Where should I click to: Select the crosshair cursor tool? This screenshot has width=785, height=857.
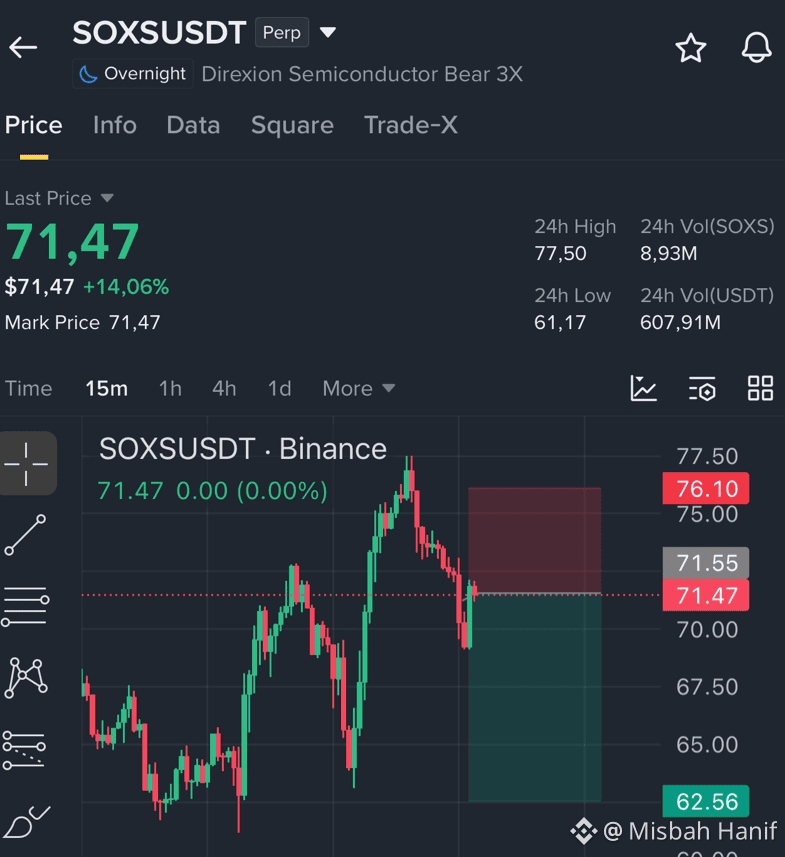(26, 463)
